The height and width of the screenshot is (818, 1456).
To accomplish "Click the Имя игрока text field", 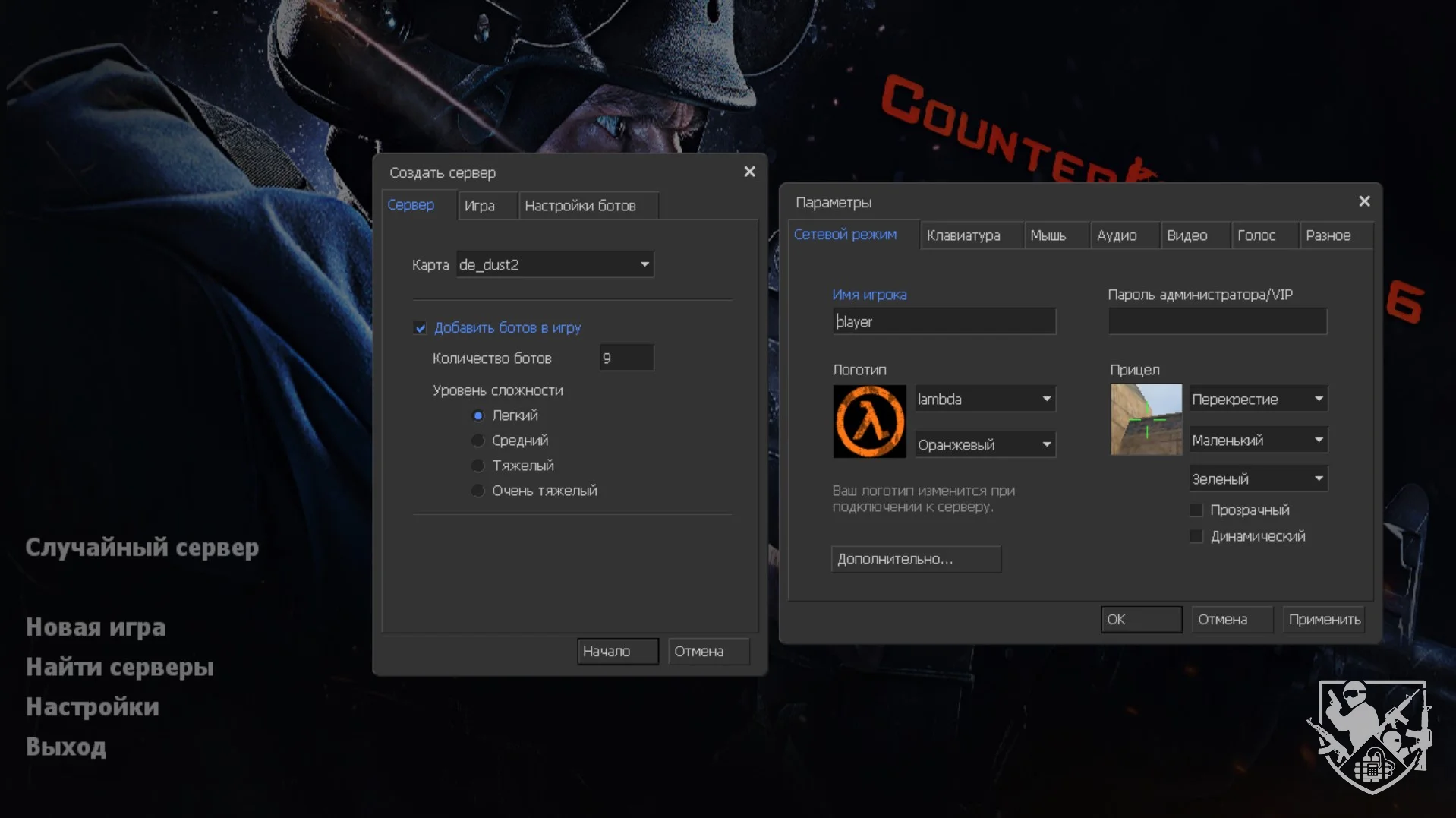I will [x=944, y=321].
